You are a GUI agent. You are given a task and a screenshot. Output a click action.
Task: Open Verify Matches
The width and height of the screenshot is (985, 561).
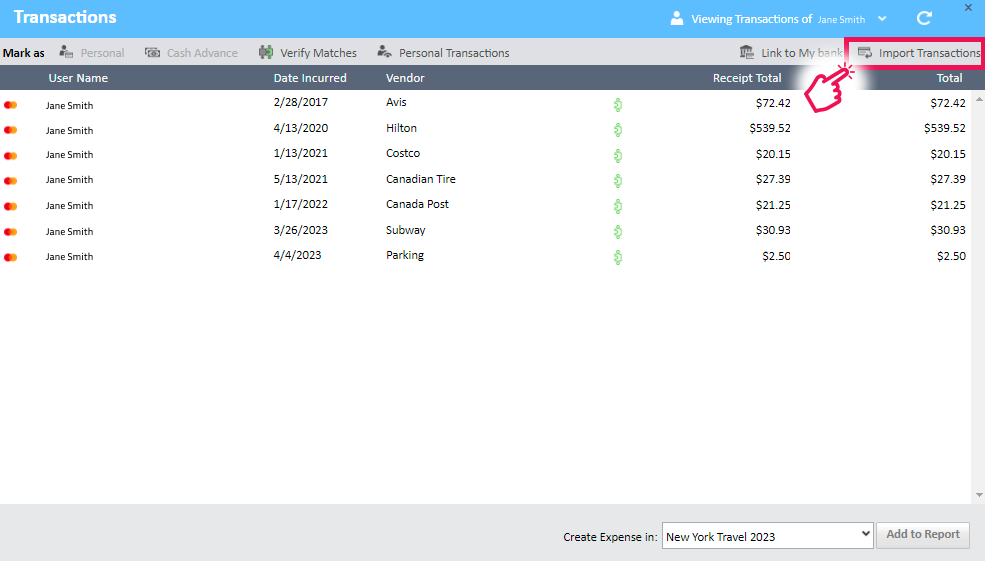pyautogui.click(x=307, y=53)
